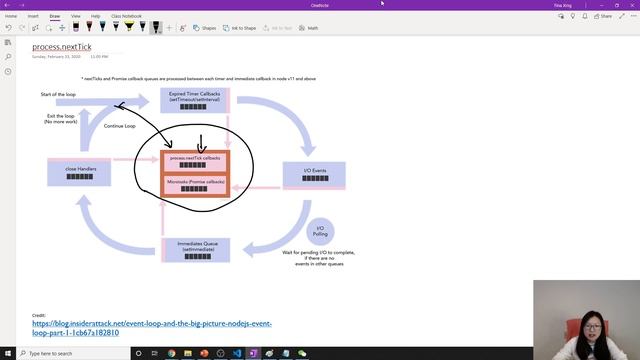Image resolution: width=640 pixels, height=360 pixels.
Task: Open the selected black pen's options arrow
Action: click(x=159, y=31)
